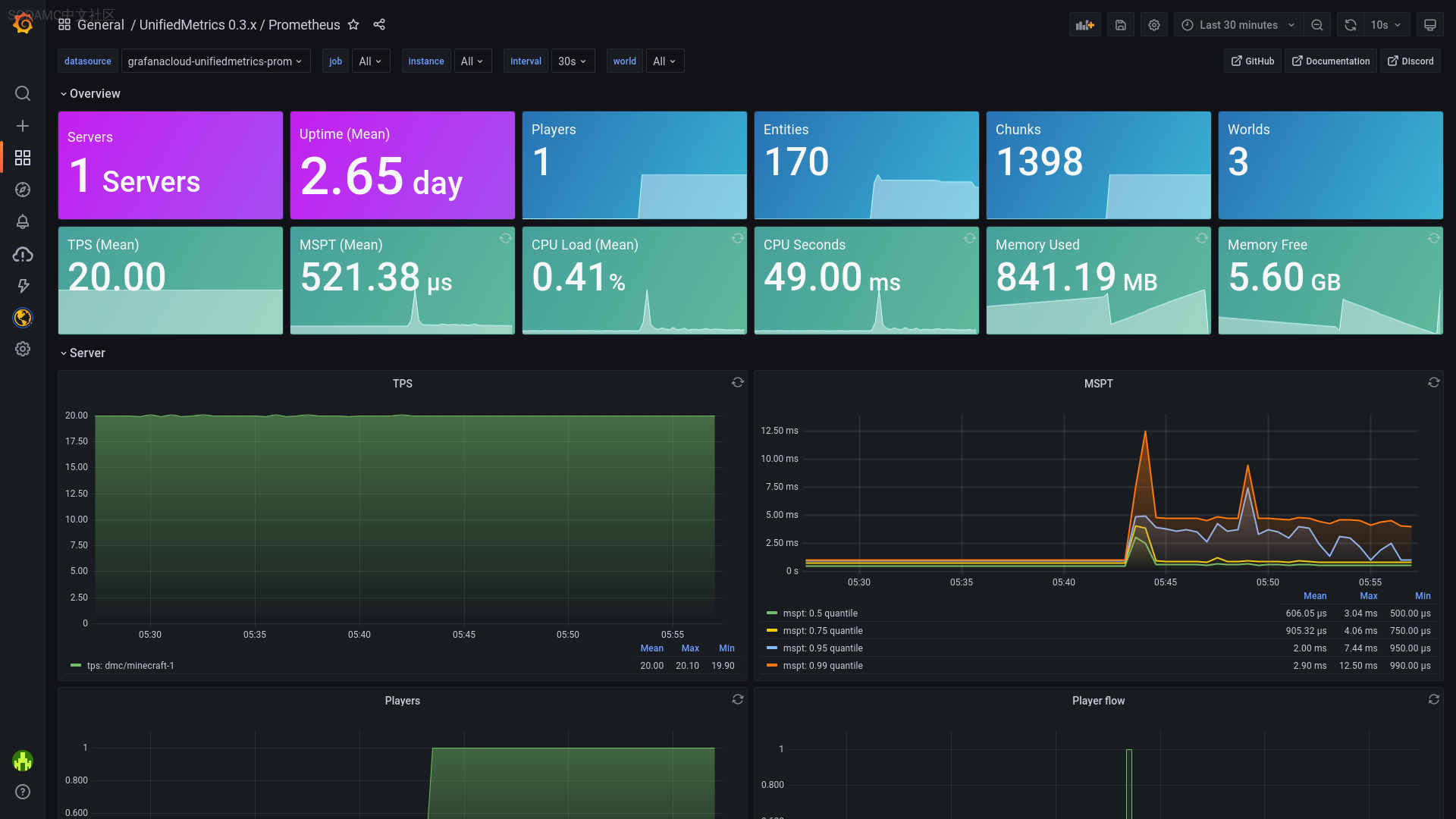1456x819 pixels.
Task: Open the GitHub link
Action: tap(1252, 61)
